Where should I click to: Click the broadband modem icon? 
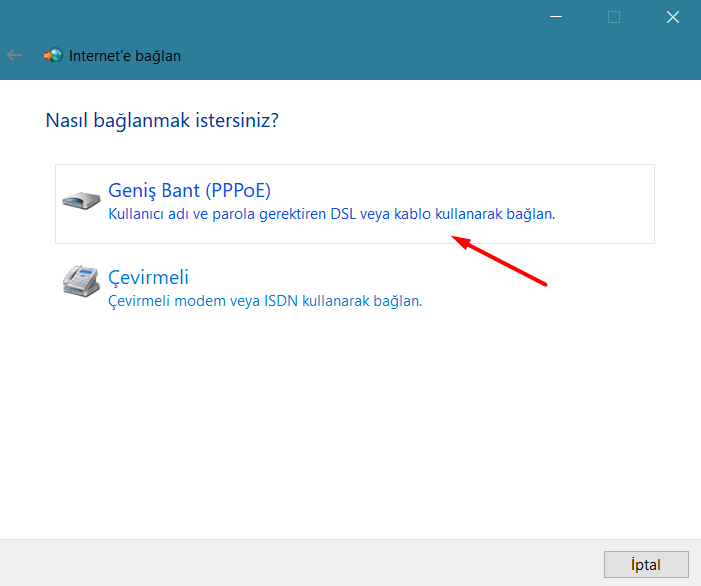pyautogui.click(x=81, y=201)
